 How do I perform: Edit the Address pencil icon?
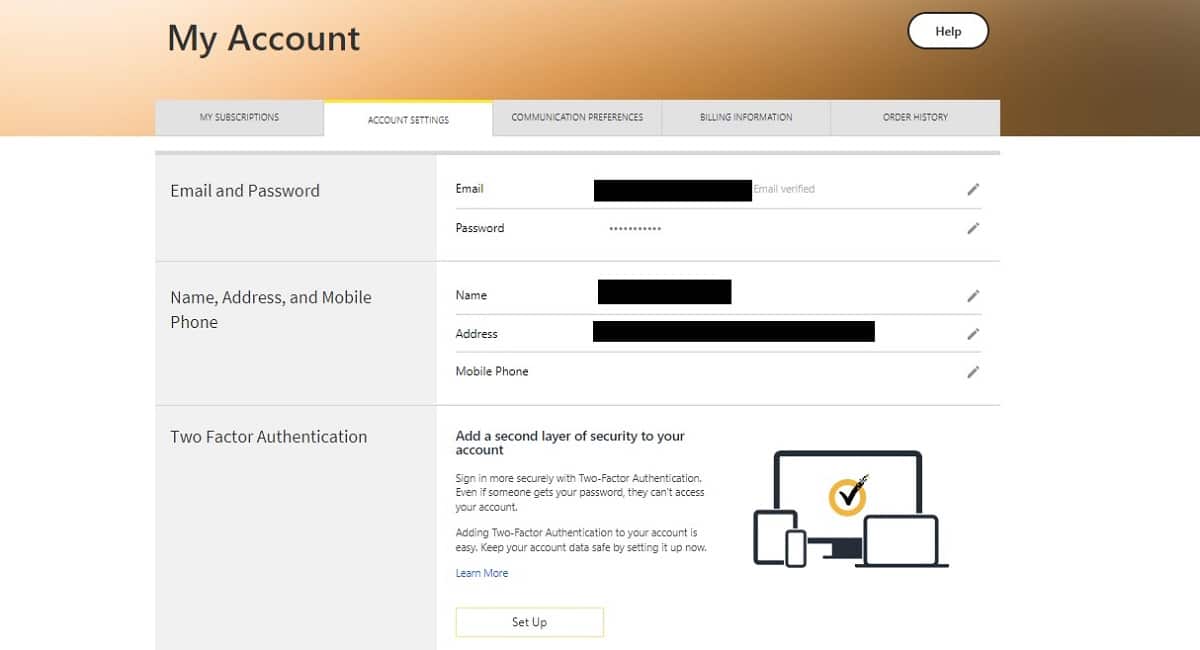click(x=973, y=334)
